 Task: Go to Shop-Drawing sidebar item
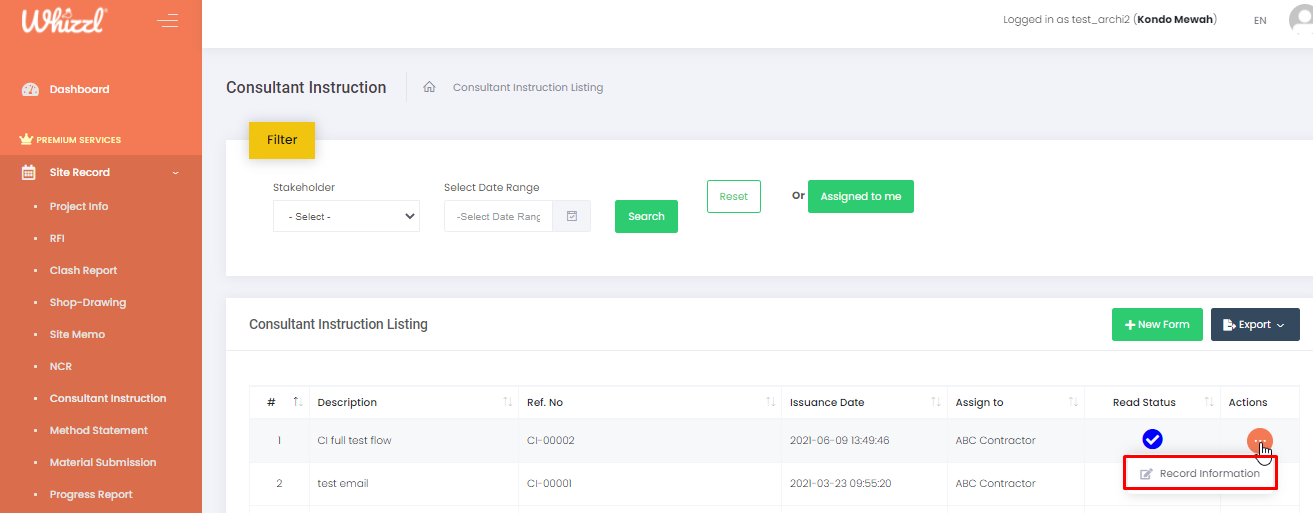click(88, 302)
